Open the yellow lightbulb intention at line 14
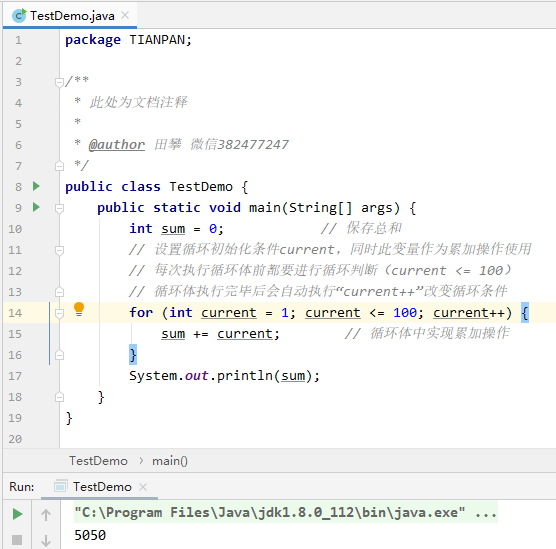Image resolution: width=556 pixels, height=549 pixels. coord(79,309)
